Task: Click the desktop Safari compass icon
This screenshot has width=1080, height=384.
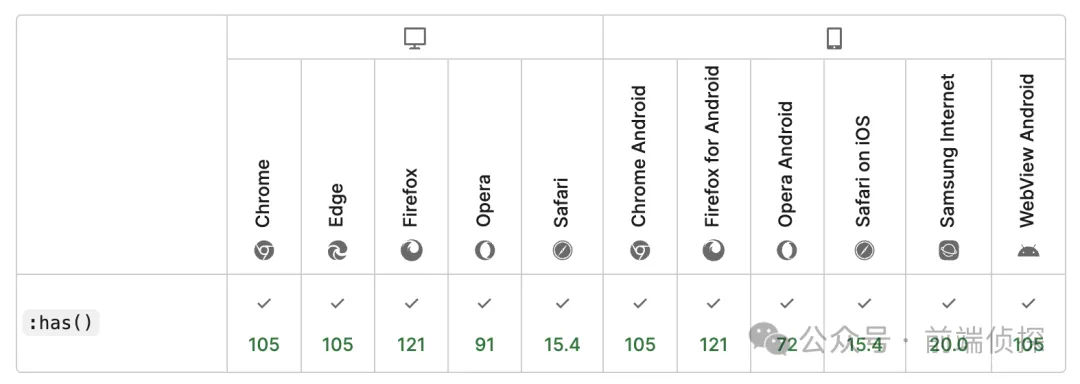Action: pyautogui.click(x=562, y=250)
